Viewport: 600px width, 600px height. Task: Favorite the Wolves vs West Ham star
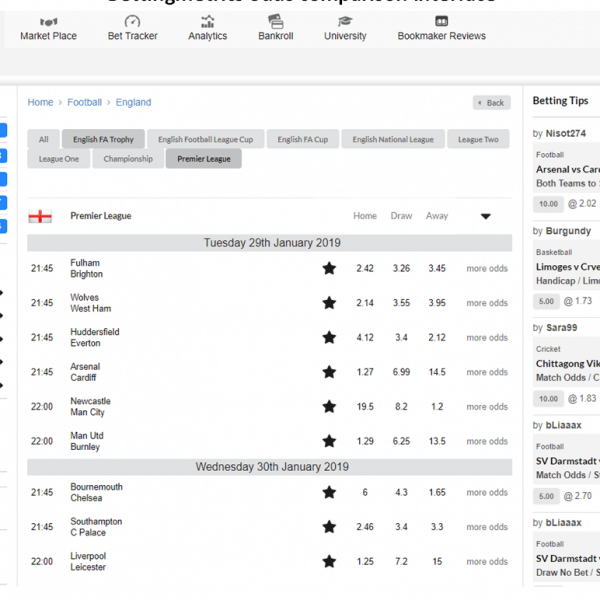click(329, 303)
